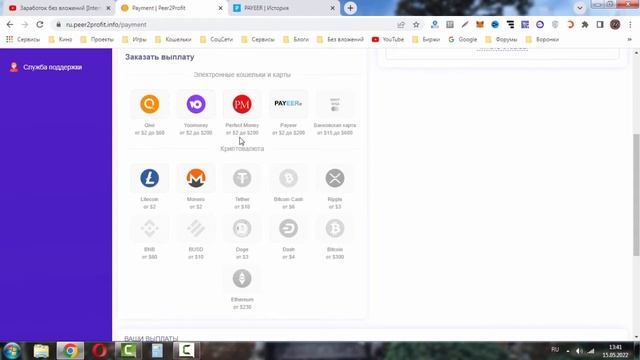Open the Служба поддержки support link
This screenshot has height=360, width=640.
[46, 67]
